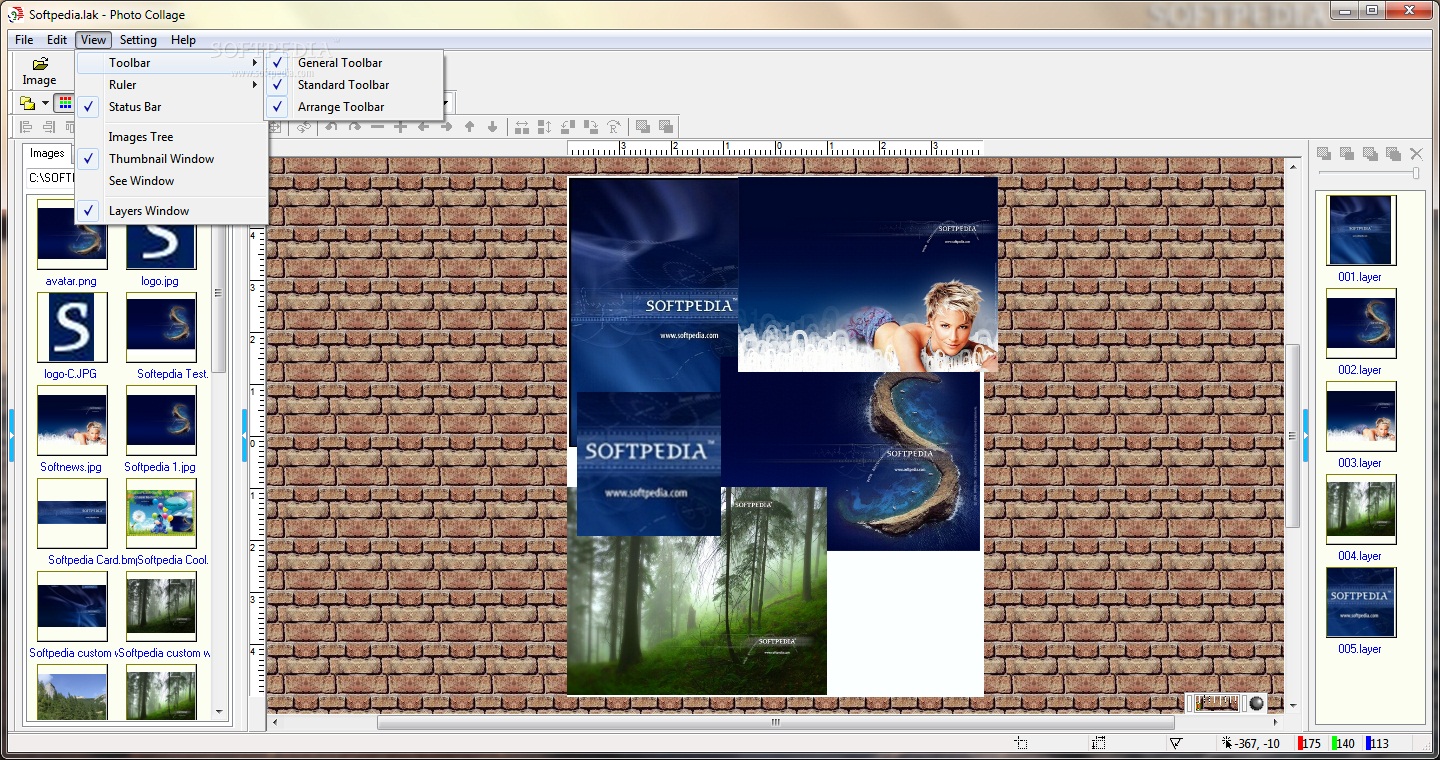This screenshot has width=1440, height=760.
Task: Open the Toolbar submenu entry
Action: pyautogui.click(x=171, y=62)
